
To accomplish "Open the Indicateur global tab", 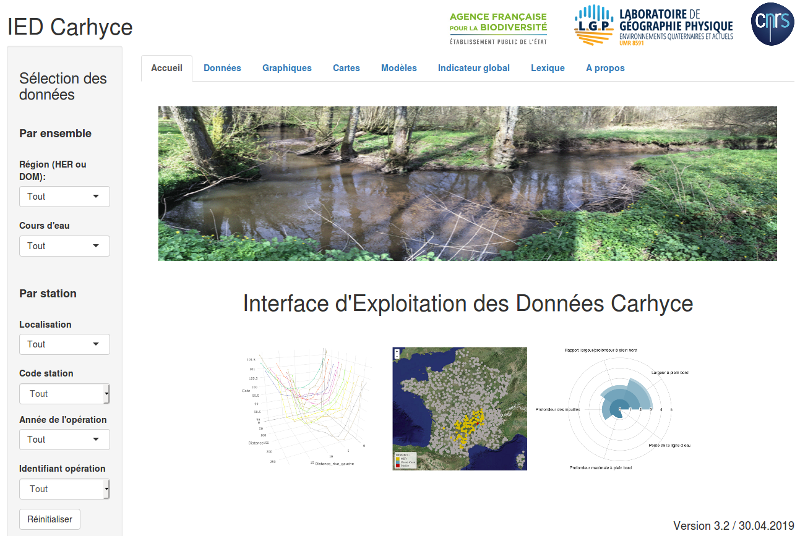I will tap(474, 68).
